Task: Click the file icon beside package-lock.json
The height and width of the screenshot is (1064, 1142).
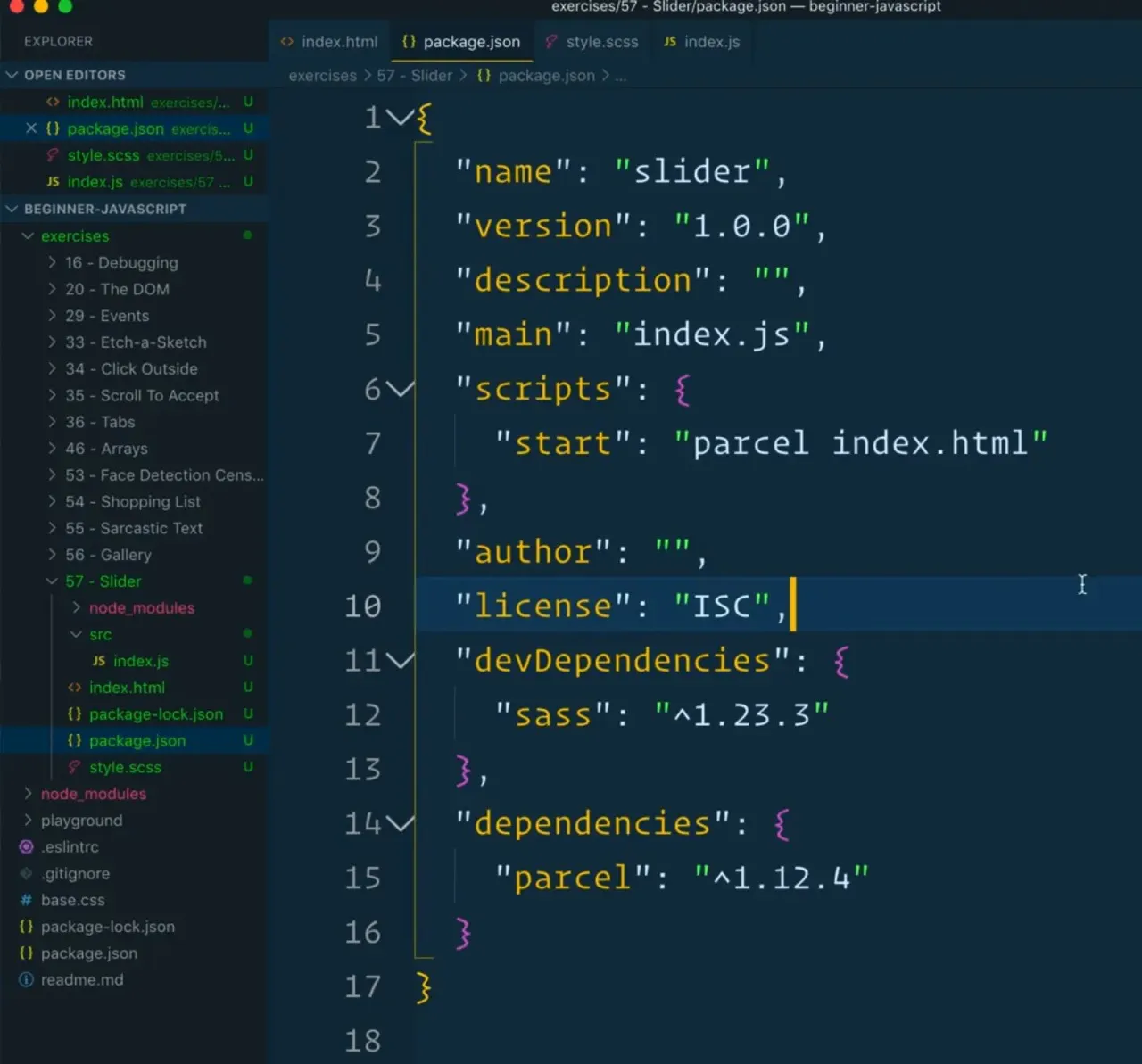Action: tap(75, 713)
